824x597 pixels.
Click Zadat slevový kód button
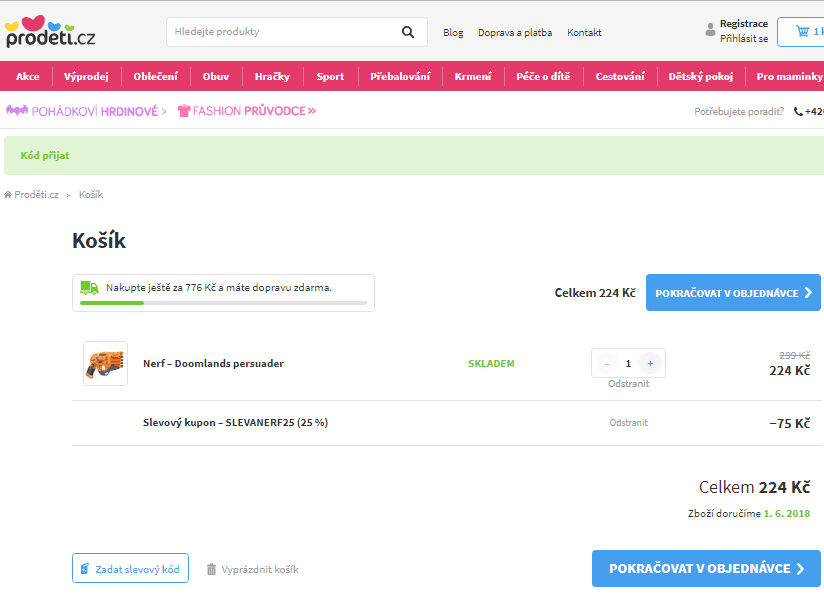pyautogui.click(x=130, y=568)
